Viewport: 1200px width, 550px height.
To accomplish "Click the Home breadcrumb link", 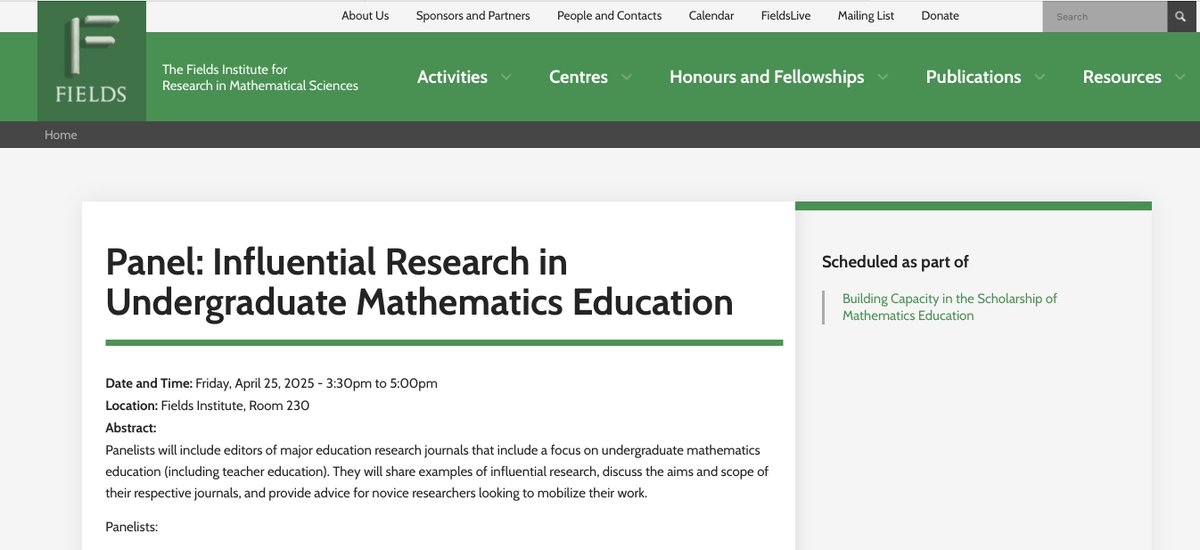I will tap(61, 135).
